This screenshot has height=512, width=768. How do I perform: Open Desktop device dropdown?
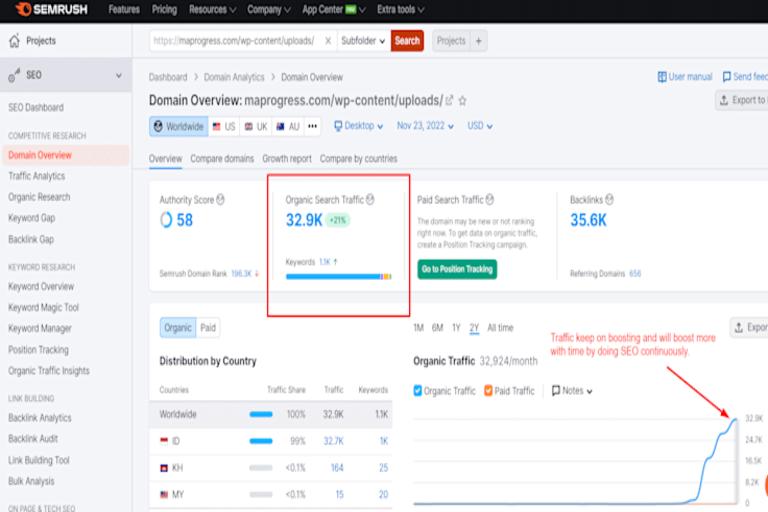358,126
